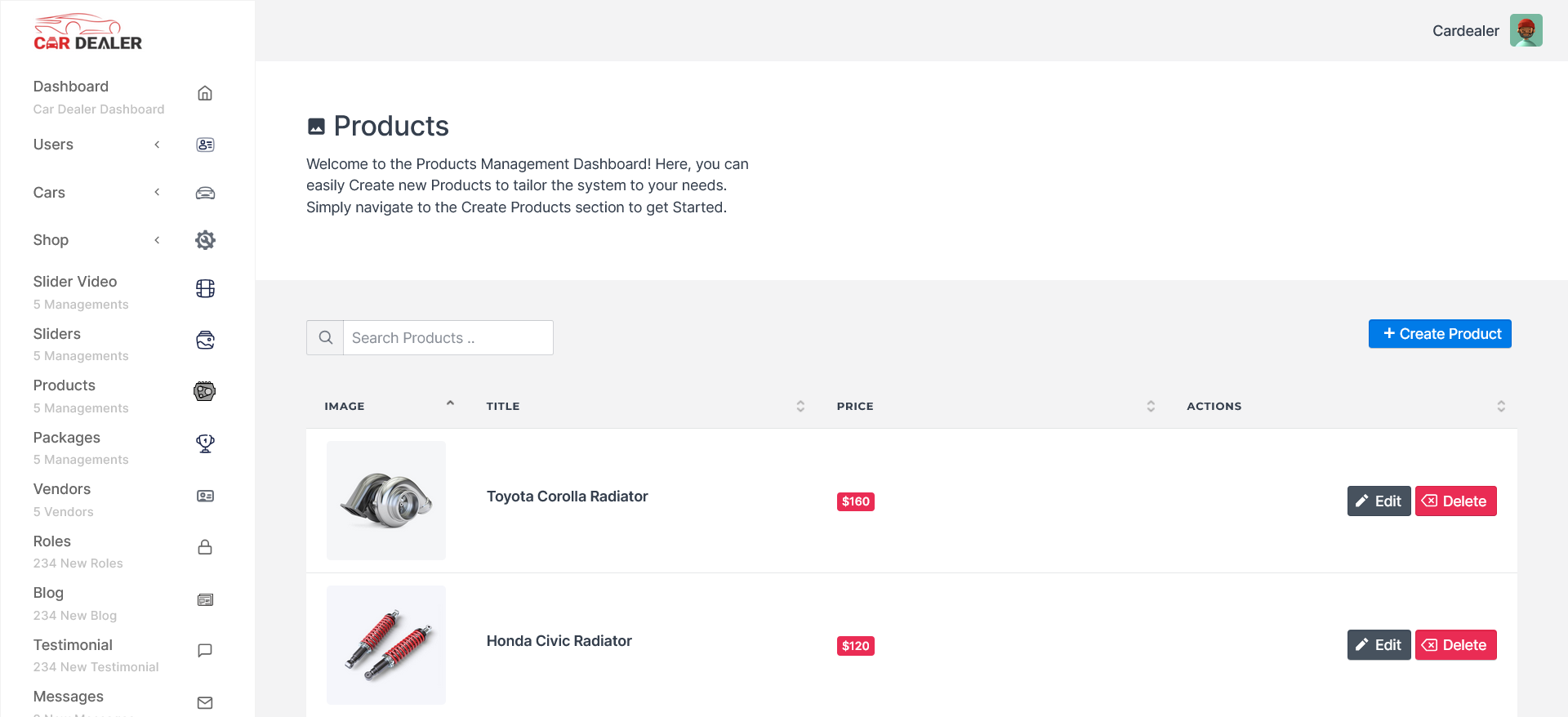
Task: Click the Slider Video film icon
Action: coord(205,288)
